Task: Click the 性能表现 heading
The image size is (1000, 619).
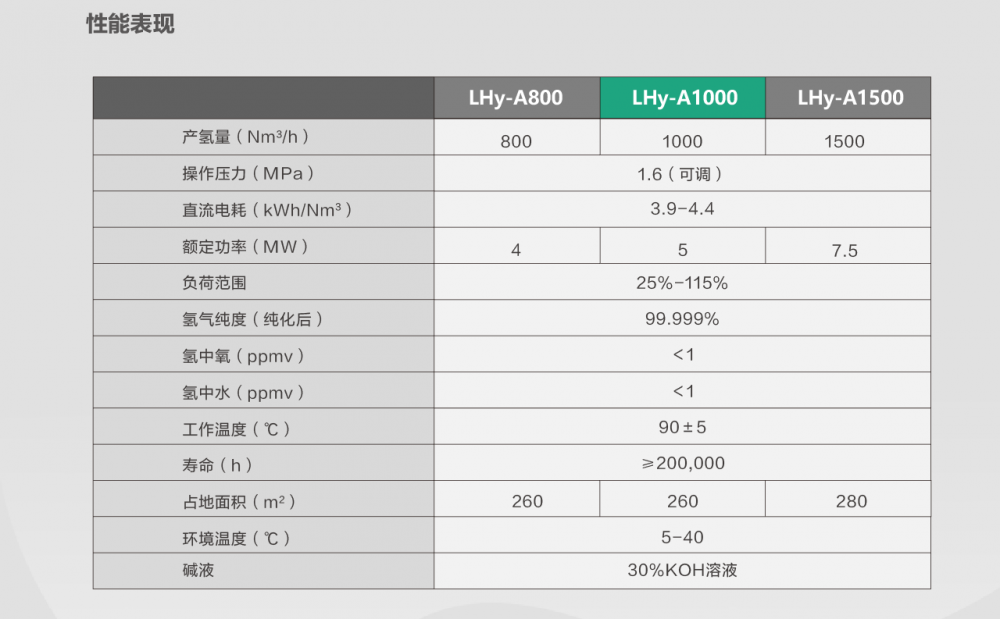Action: pyautogui.click(x=130, y=24)
